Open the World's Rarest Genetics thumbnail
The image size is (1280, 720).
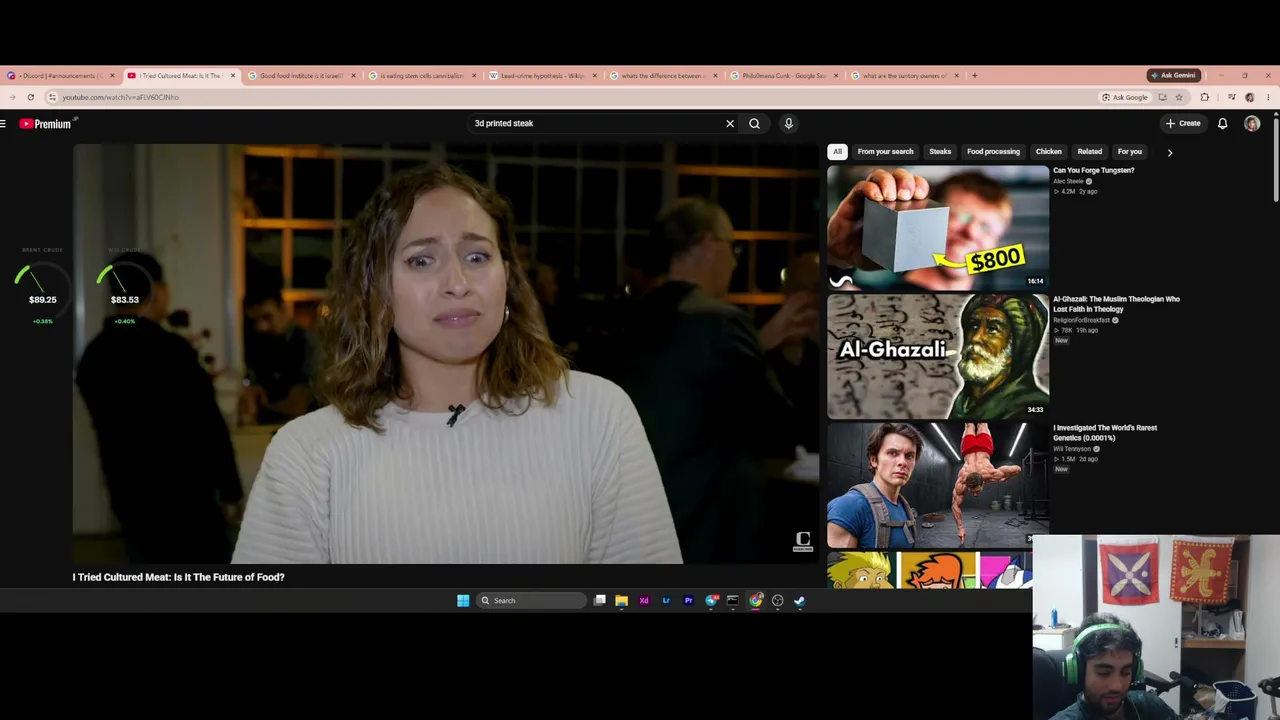(x=938, y=485)
